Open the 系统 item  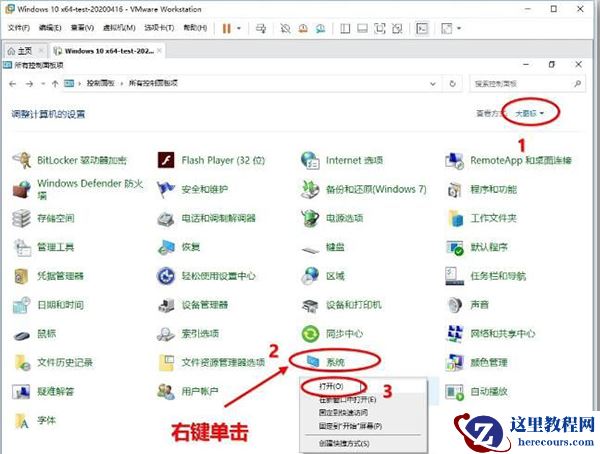click(x=335, y=362)
